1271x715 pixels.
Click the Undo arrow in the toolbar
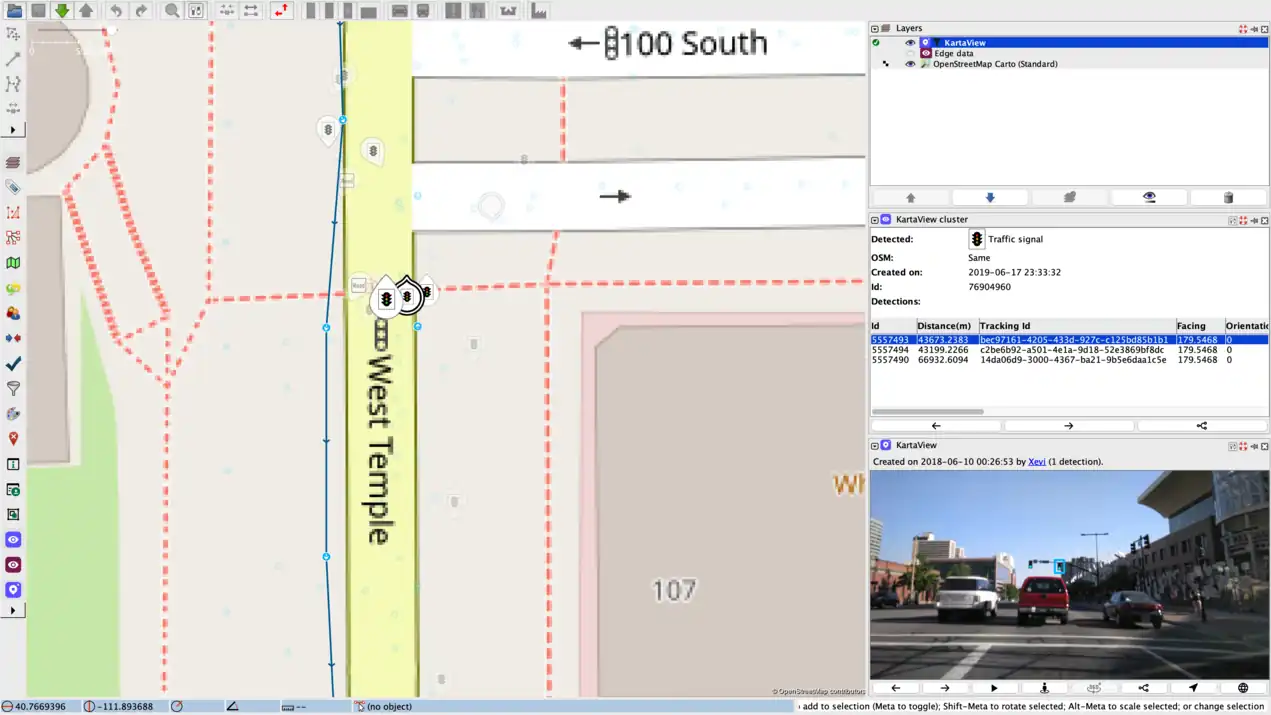tap(116, 11)
